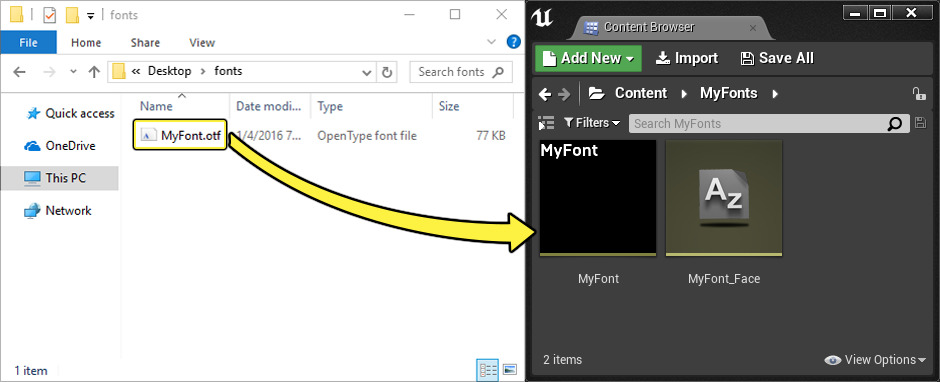Select OneDrive in navigation pane
Image resolution: width=940 pixels, height=382 pixels.
pos(59,146)
